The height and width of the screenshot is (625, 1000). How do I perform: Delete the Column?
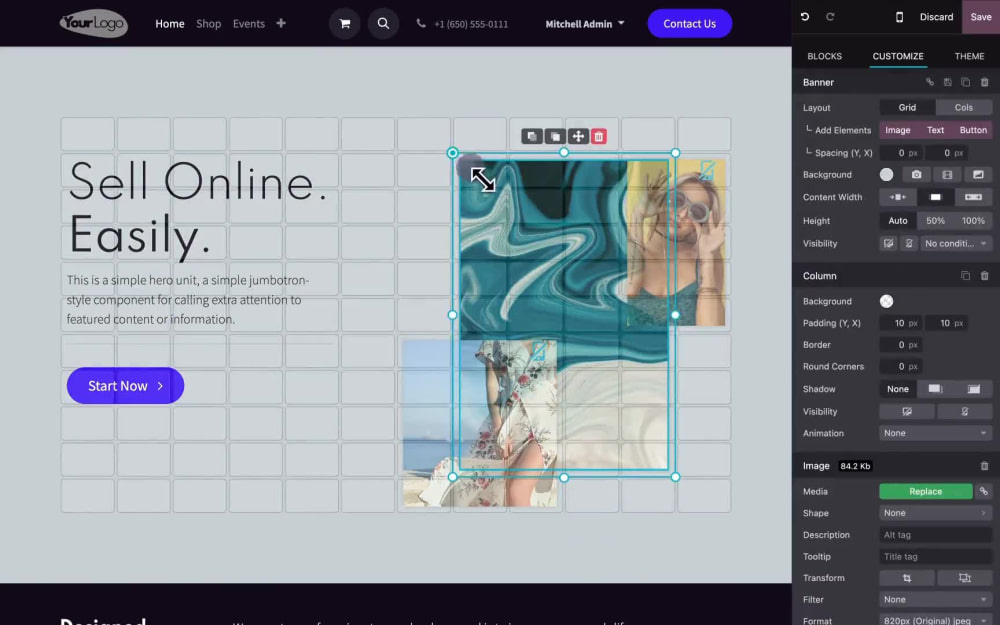point(985,276)
